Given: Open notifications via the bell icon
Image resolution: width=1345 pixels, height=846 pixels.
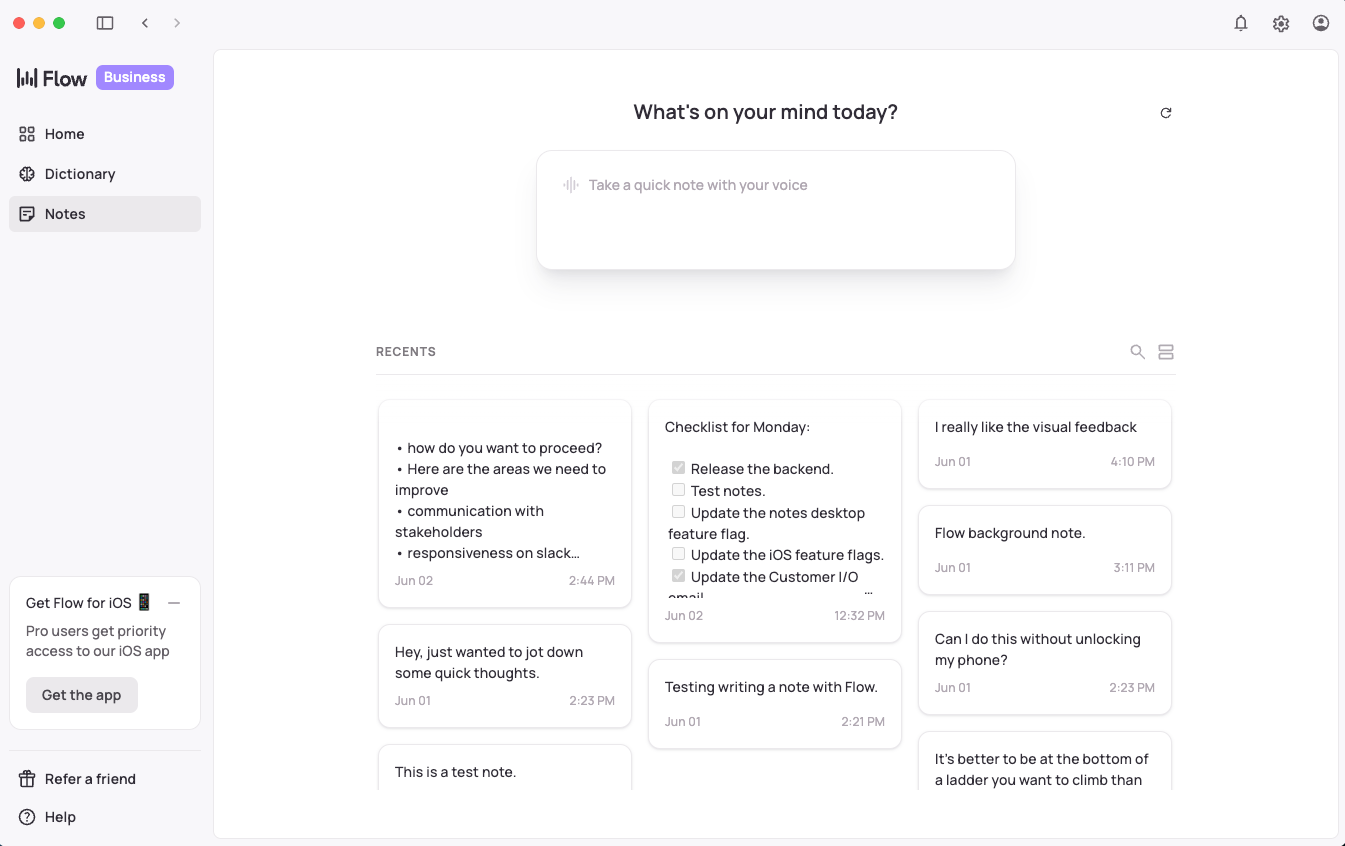Looking at the screenshot, I should click(x=1241, y=23).
